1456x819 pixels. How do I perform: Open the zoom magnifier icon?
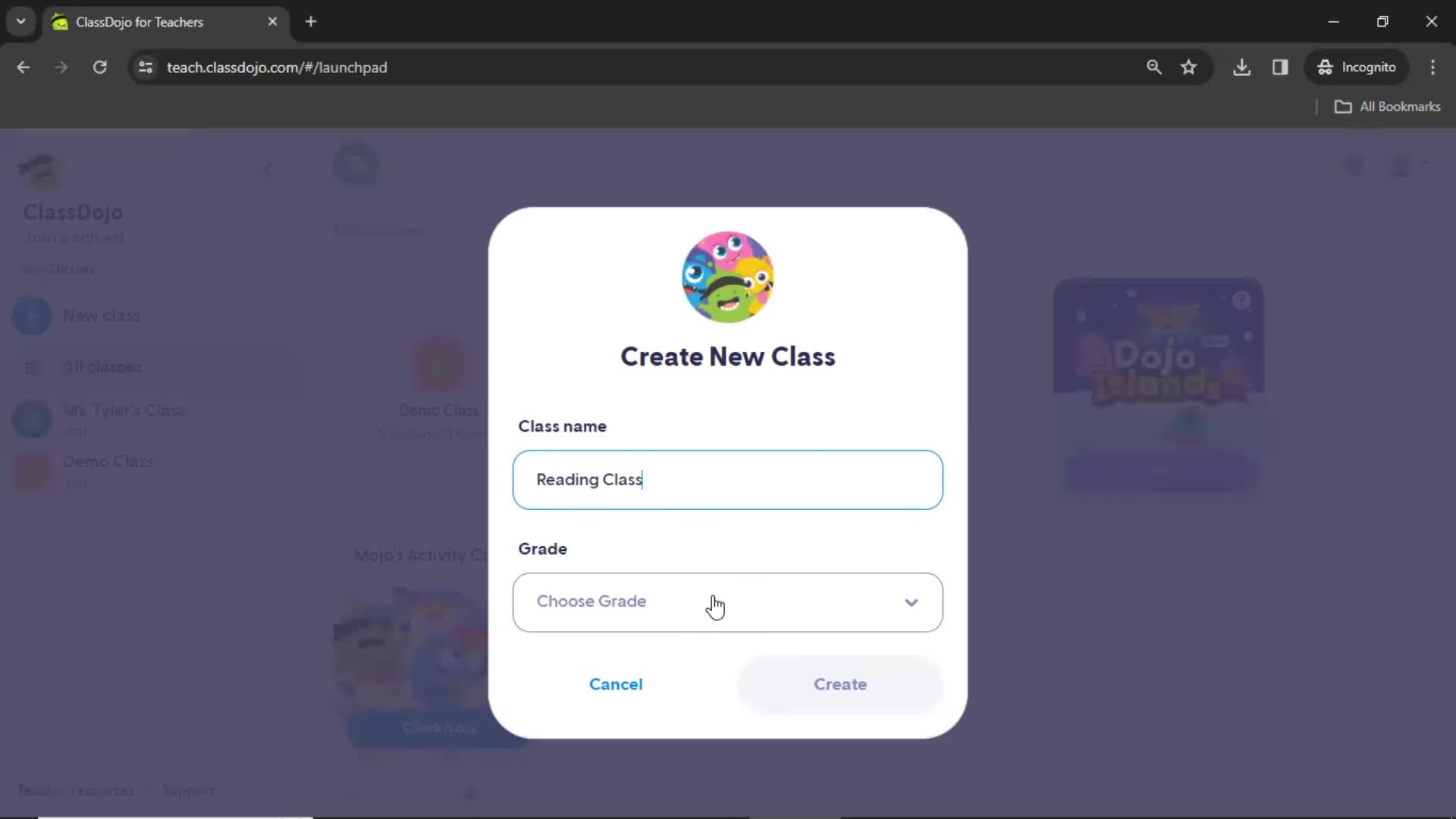pyautogui.click(x=1153, y=67)
